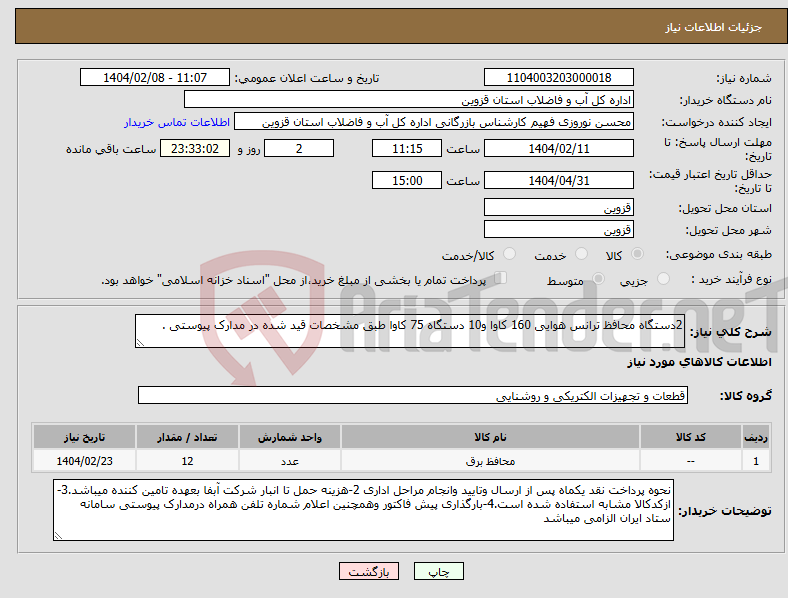Click the جزئیات اطلاعات نیاز header title

pos(714,27)
